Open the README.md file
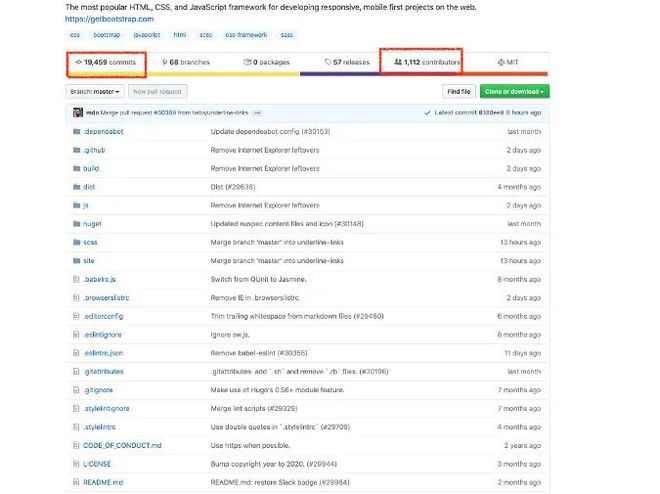This screenshot has height=494, width=660. click(x=101, y=481)
